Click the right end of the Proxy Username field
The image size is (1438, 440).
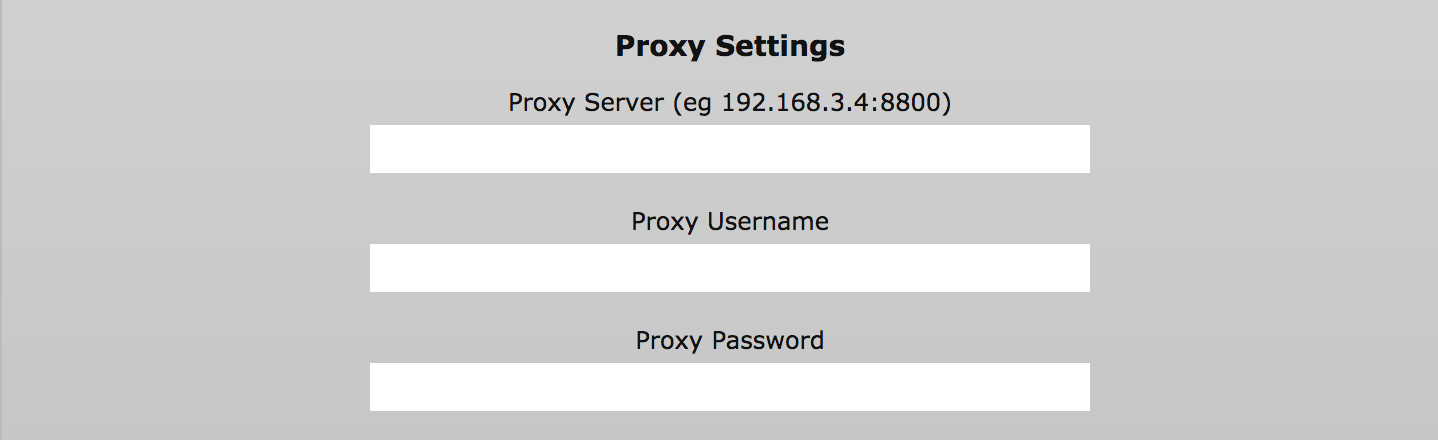pyautogui.click(x=1075, y=268)
